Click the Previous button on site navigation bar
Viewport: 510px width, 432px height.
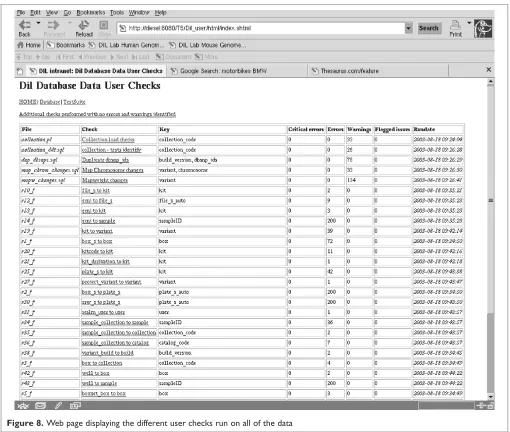point(92,57)
